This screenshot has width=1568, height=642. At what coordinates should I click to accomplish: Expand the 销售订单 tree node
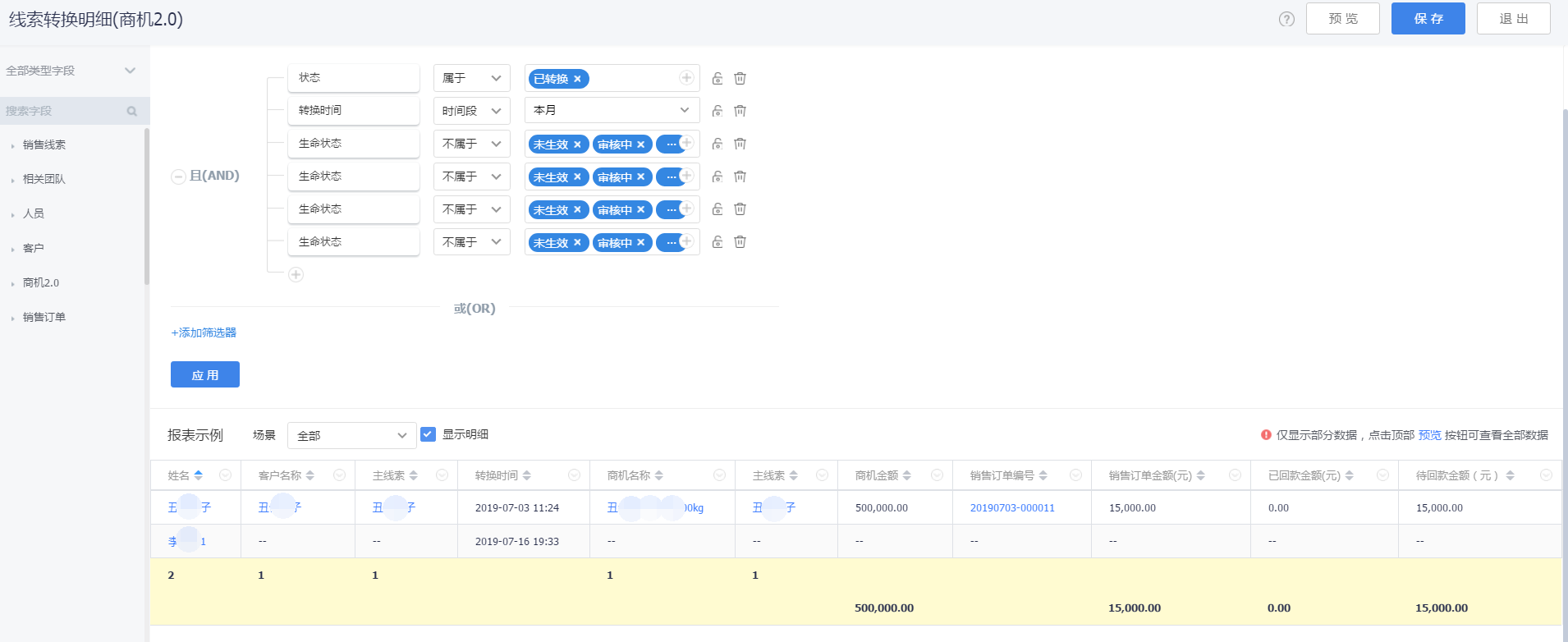tap(13, 318)
